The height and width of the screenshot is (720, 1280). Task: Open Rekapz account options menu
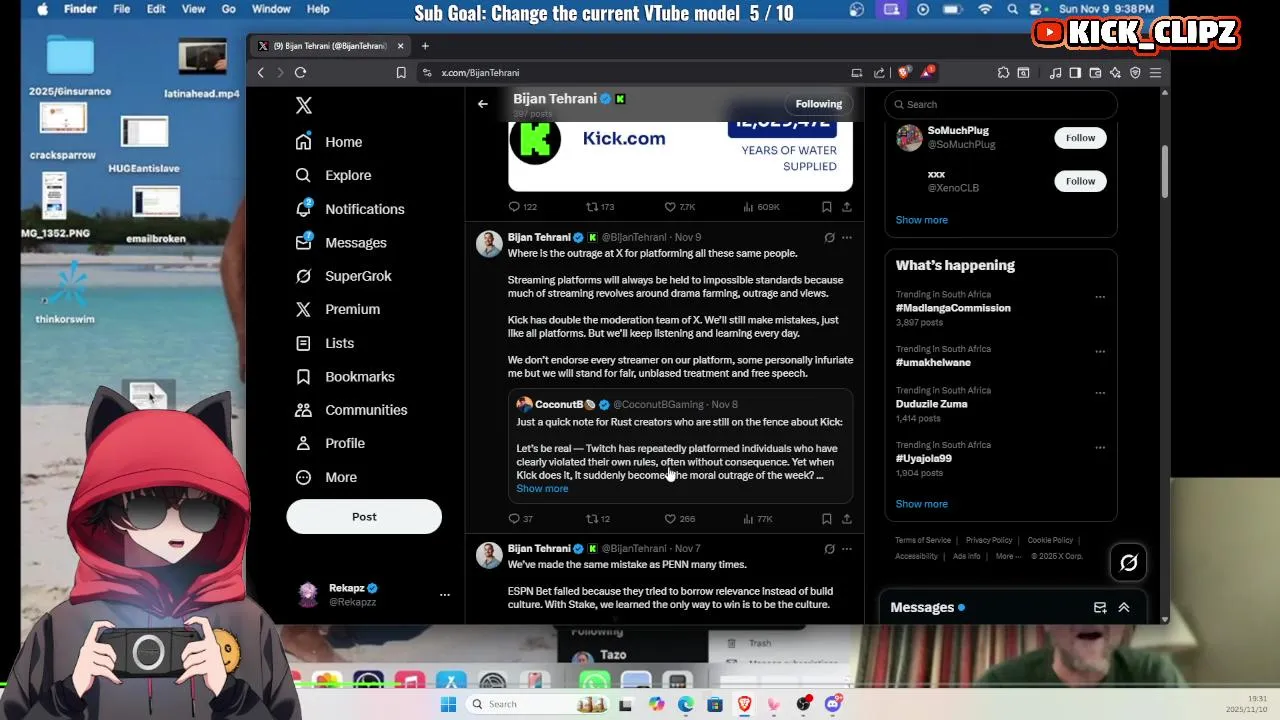coord(445,595)
